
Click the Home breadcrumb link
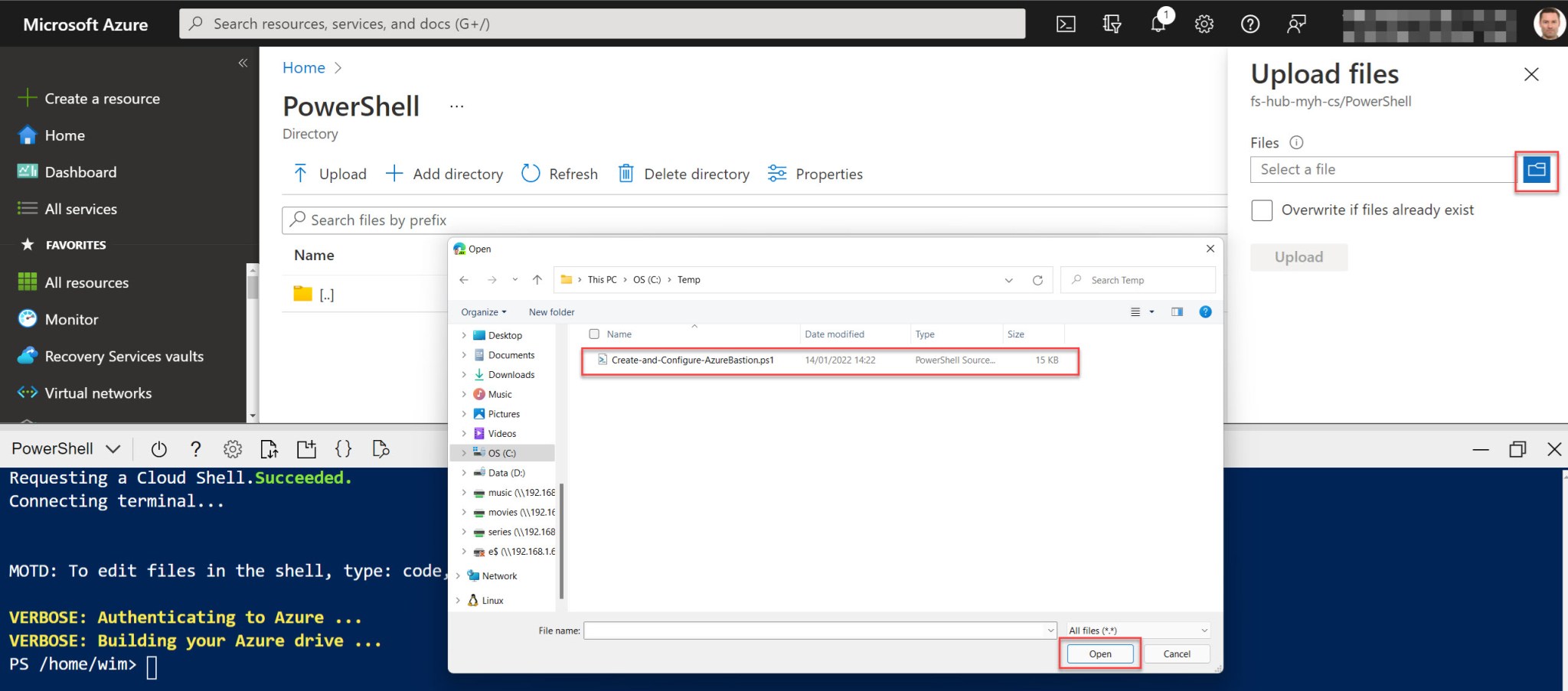pos(304,67)
